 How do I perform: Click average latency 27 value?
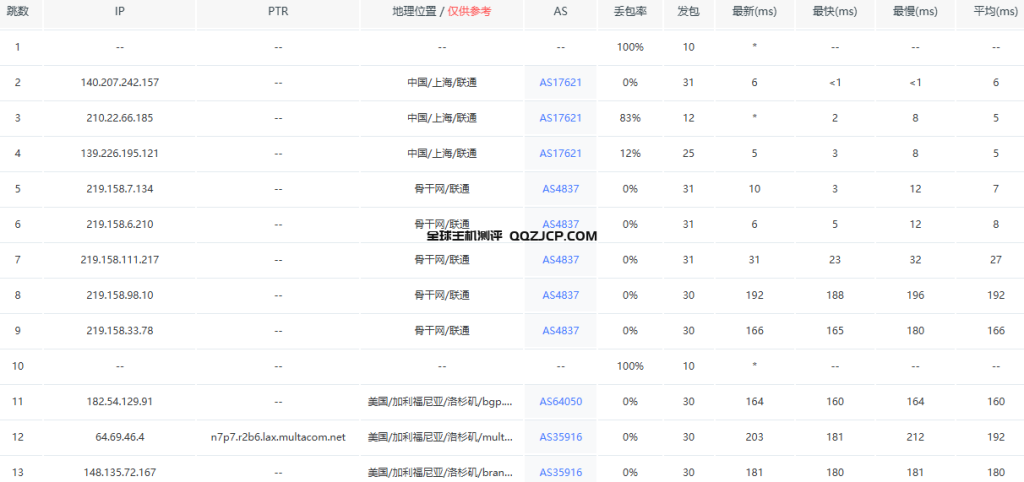point(996,259)
